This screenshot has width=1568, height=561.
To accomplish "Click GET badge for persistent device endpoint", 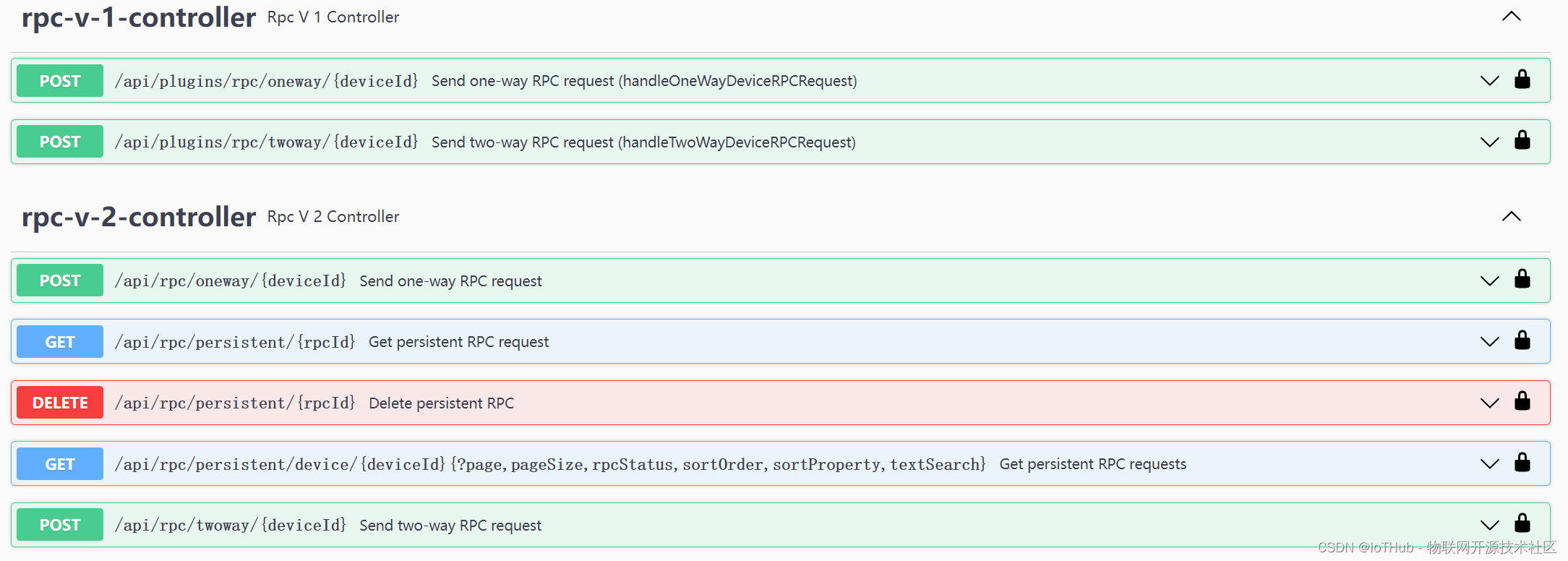I will point(60,464).
